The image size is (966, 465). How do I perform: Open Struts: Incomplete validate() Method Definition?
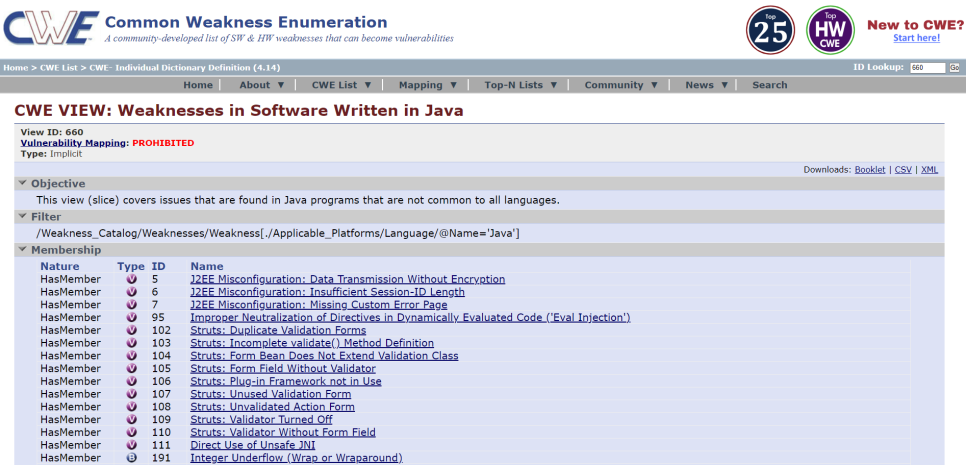point(312,343)
